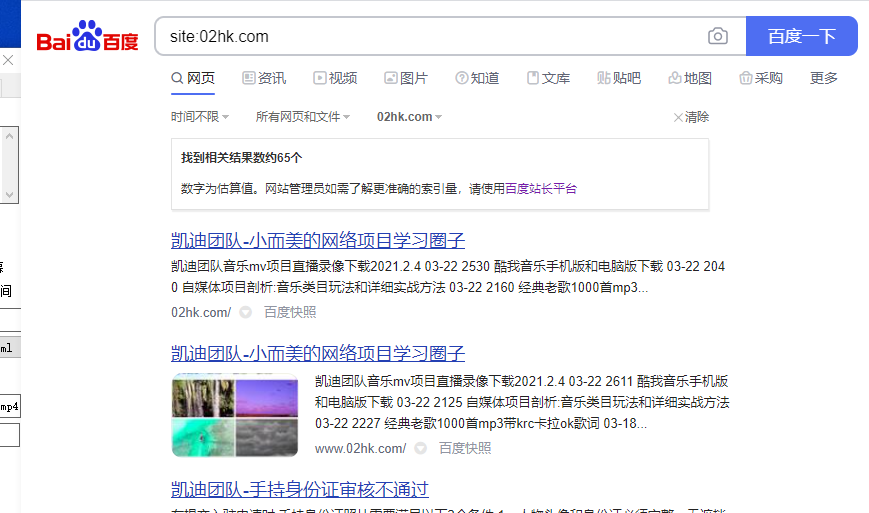Viewport: 869px width, 513px height.
Task: Open the 贴吧 tab
Action: click(x=619, y=78)
